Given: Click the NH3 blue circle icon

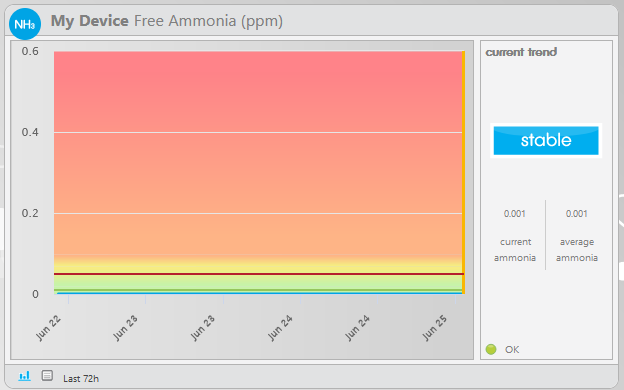Looking at the screenshot, I should [25, 24].
